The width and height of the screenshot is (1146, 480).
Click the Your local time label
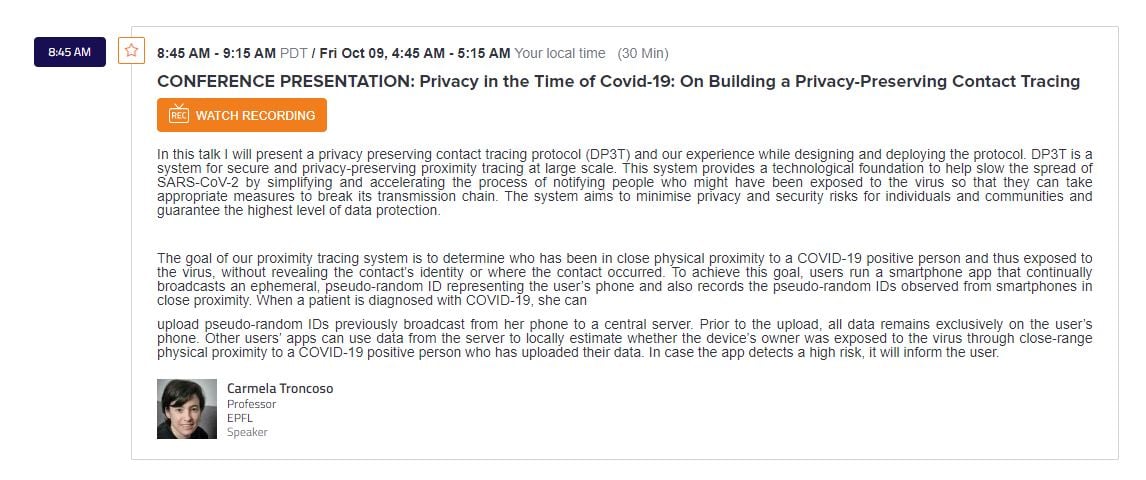(x=560, y=53)
